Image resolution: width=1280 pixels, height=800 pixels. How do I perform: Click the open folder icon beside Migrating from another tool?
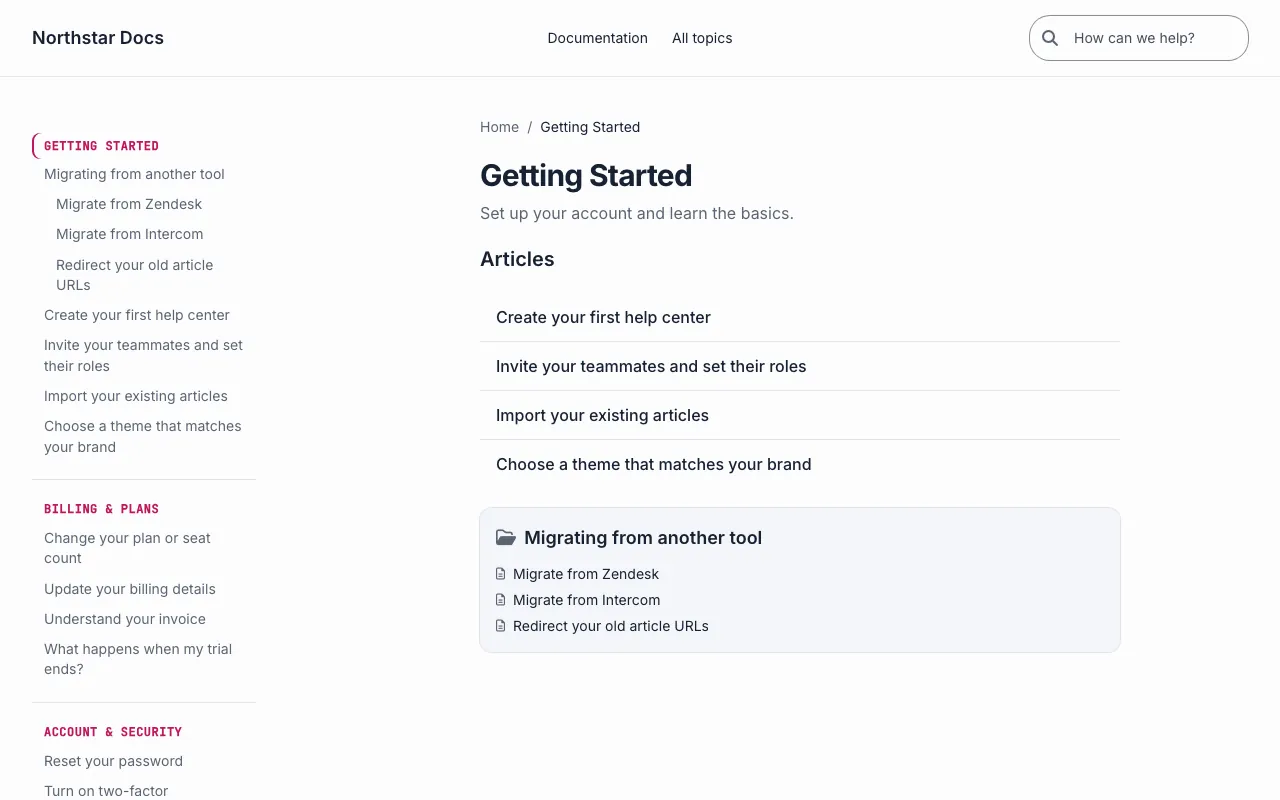click(x=506, y=538)
